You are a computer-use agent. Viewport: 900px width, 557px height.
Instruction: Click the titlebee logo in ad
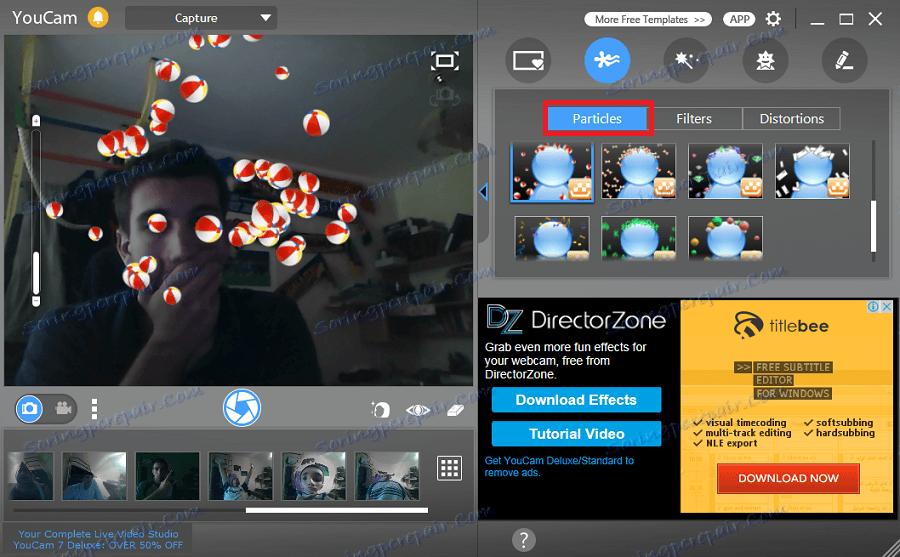click(x=781, y=326)
